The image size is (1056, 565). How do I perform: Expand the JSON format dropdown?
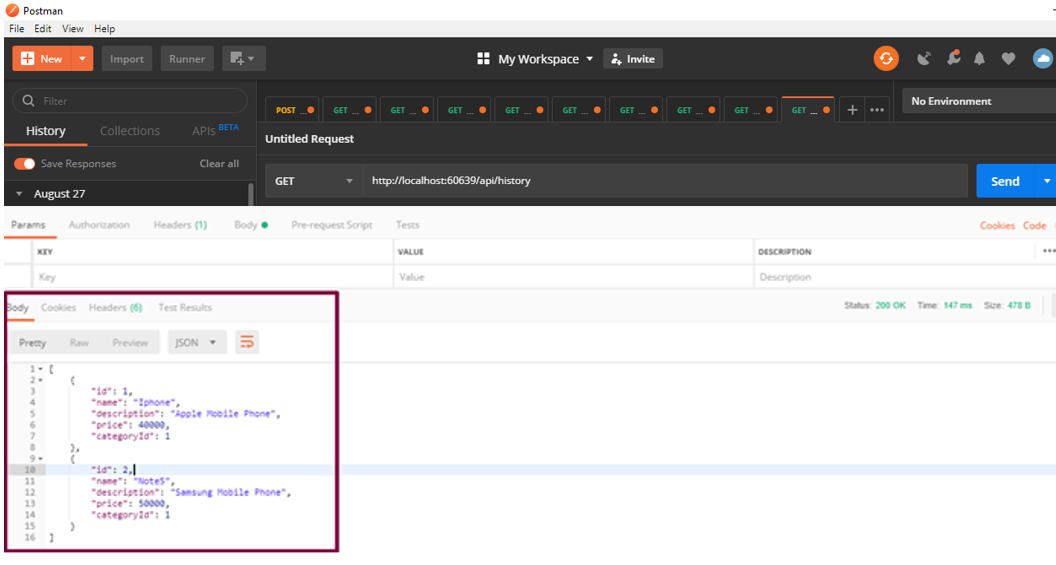click(197, 343)
